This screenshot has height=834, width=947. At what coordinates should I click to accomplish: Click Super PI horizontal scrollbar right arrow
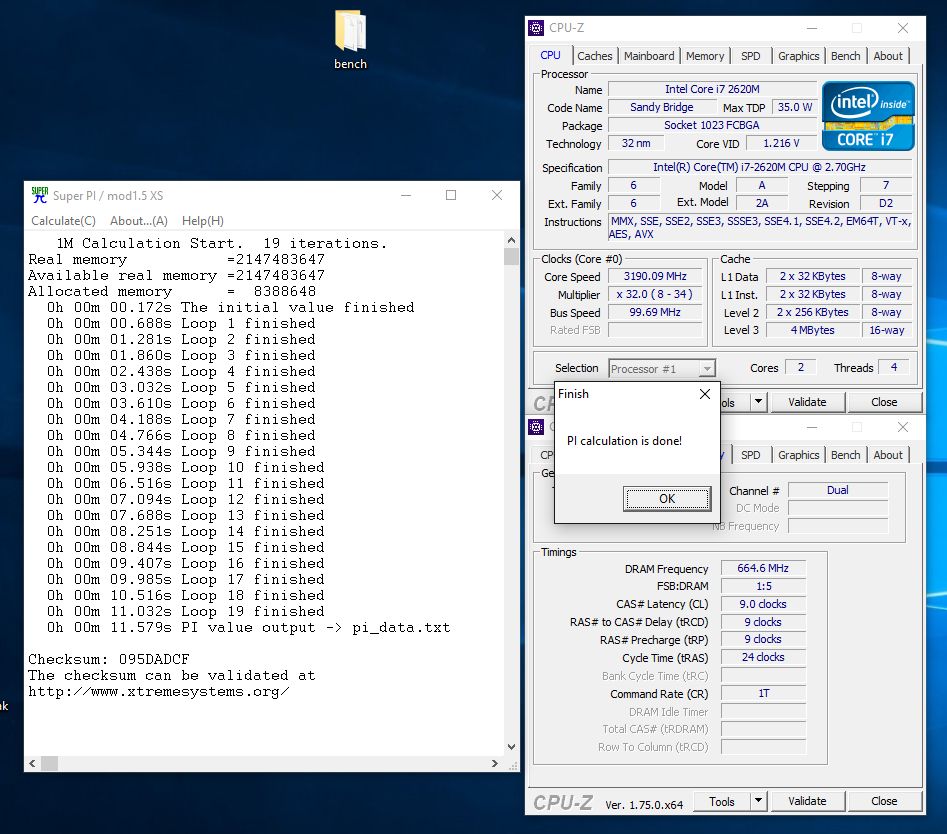(x=495, y=763)
